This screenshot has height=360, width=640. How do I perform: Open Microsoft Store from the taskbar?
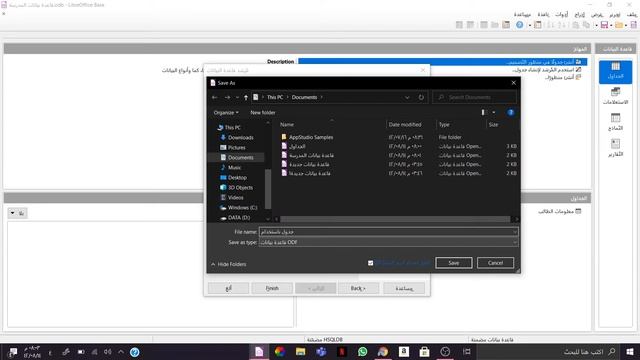(x=424, y=351)
